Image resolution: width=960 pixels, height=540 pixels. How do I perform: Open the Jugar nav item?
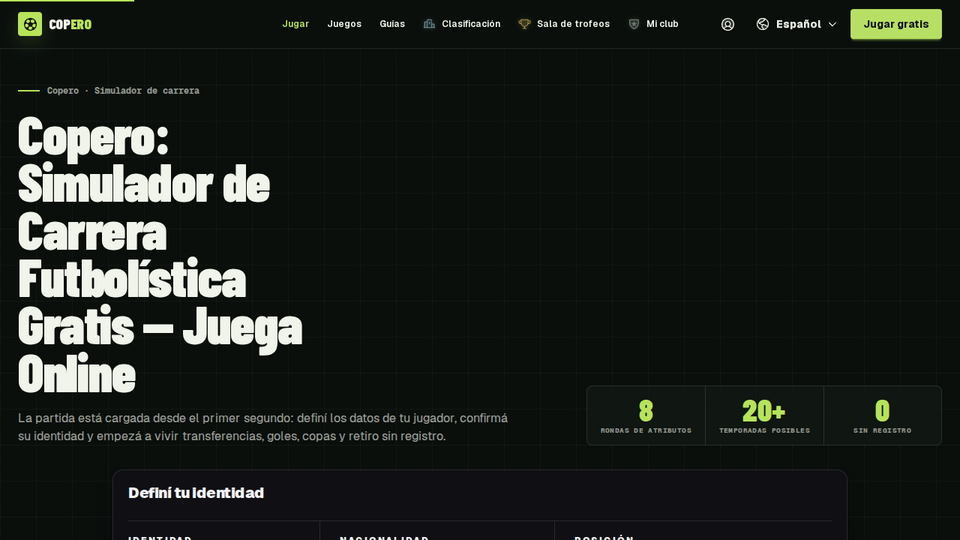(x=296, y=24)
